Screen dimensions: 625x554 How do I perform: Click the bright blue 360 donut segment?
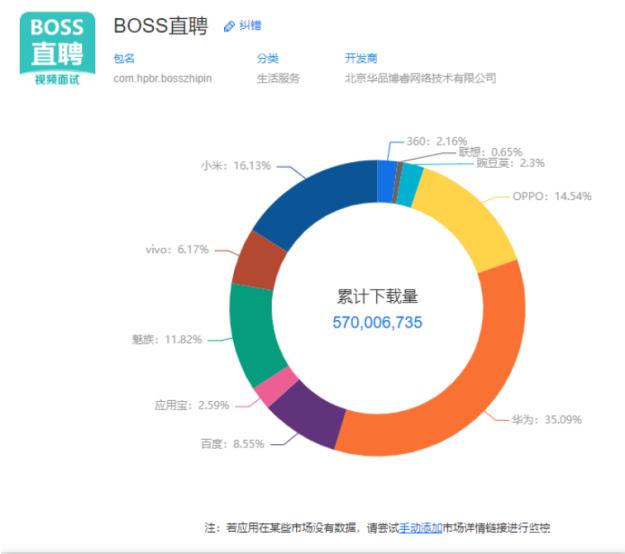click(386, 181)
